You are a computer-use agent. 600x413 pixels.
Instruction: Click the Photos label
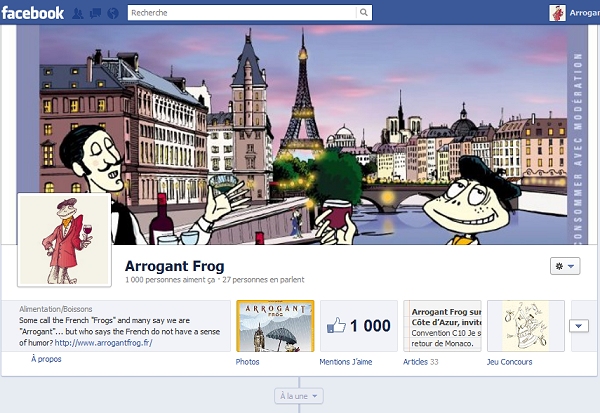247,362
